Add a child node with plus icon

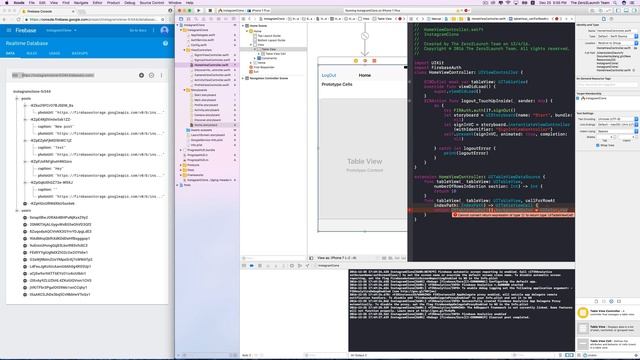point(141,75)
